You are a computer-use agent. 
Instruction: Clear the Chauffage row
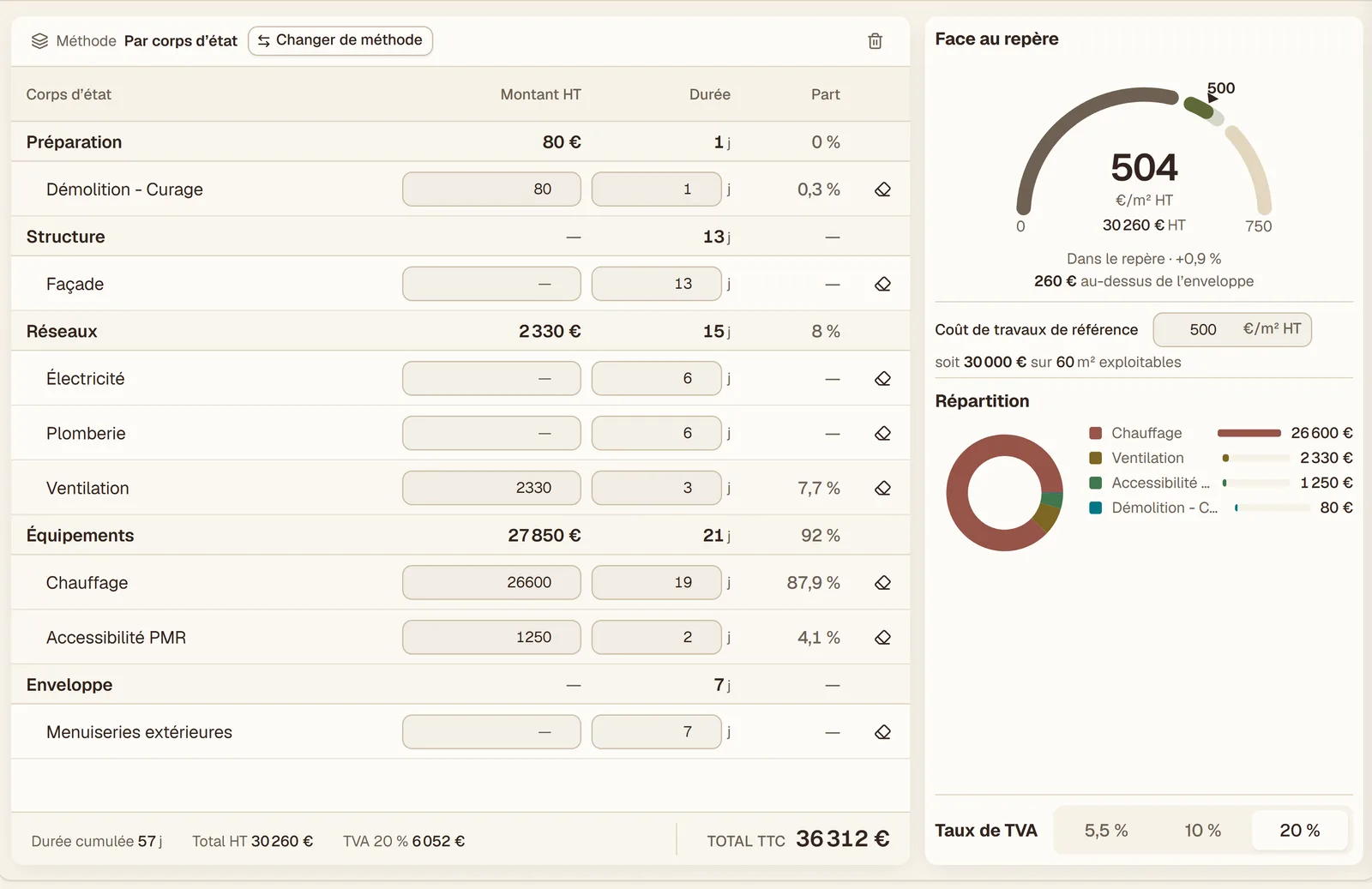click(882, 582)
